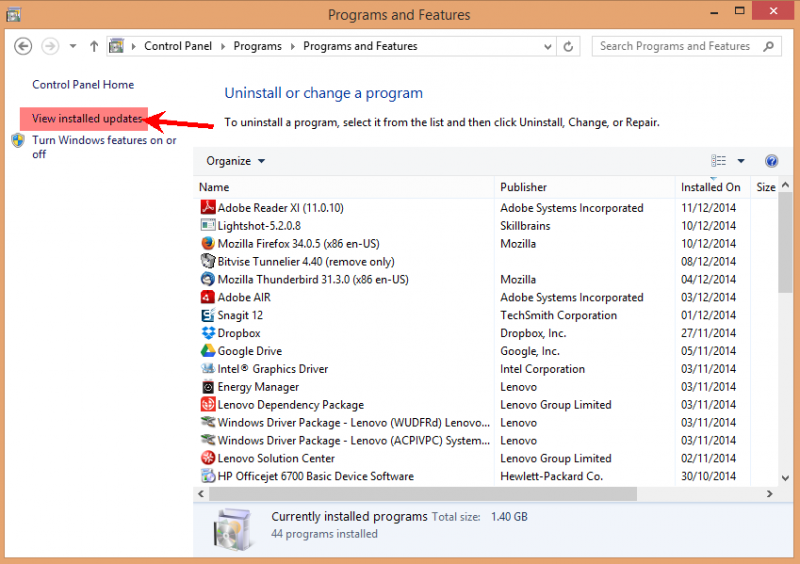Viewport: 800px width, 564px height.
Task: Sort by Name column header
Action: [343, 187]
